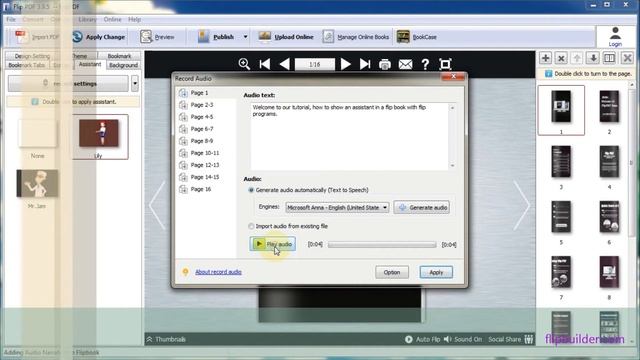Open Manage Online Books
This screenshot has width=640, height=360.
click(x=356, y=37)
